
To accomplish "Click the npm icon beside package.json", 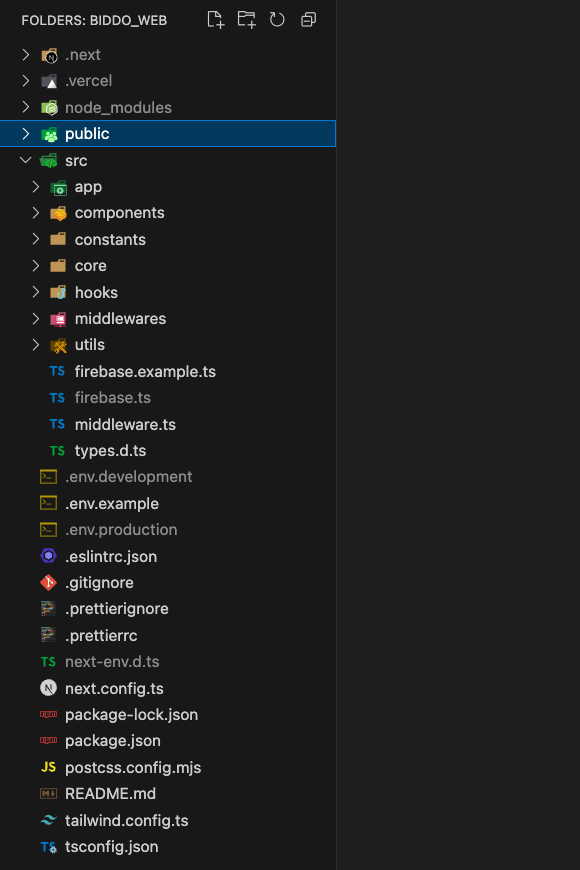I will click(48, 741).
